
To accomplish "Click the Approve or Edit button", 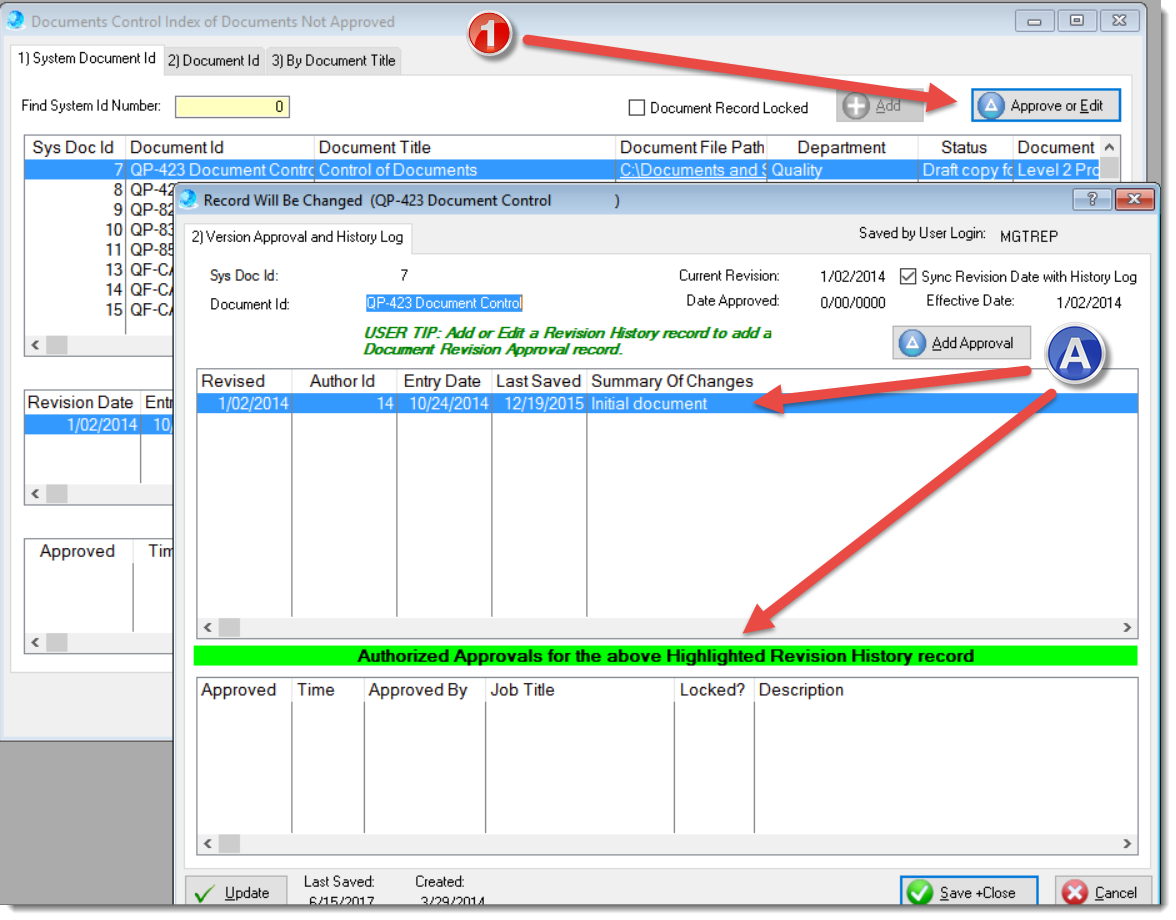I will (1045, 105).
